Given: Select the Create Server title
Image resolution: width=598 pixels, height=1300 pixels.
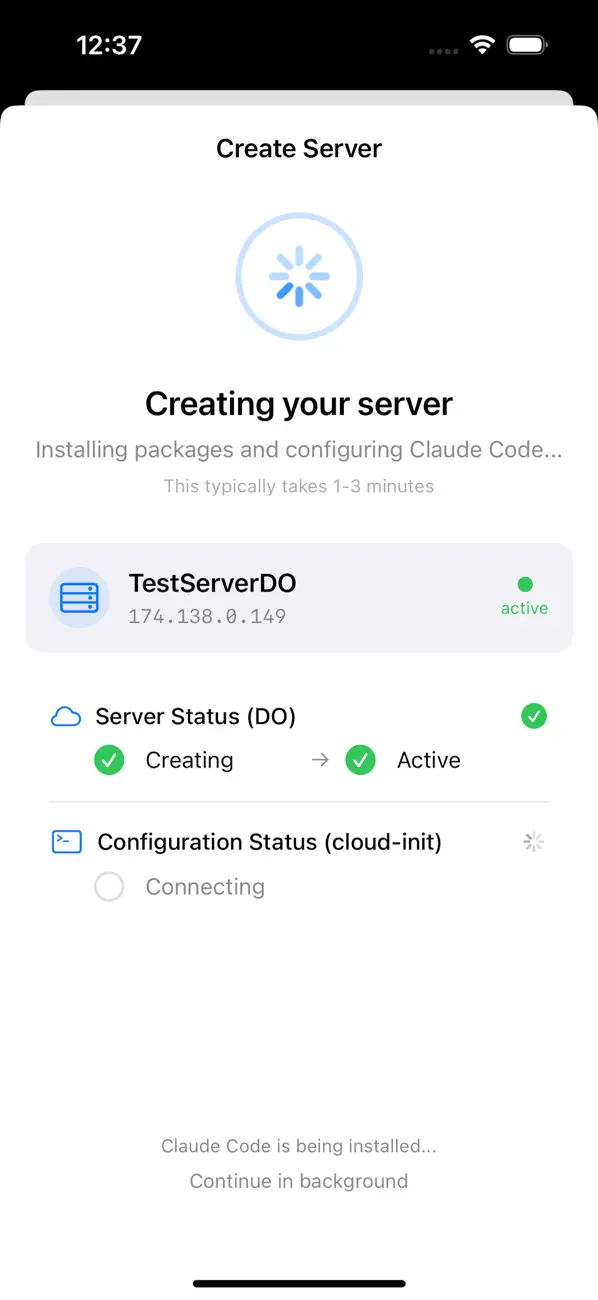Looking at the screenshot, I should 299,148.
